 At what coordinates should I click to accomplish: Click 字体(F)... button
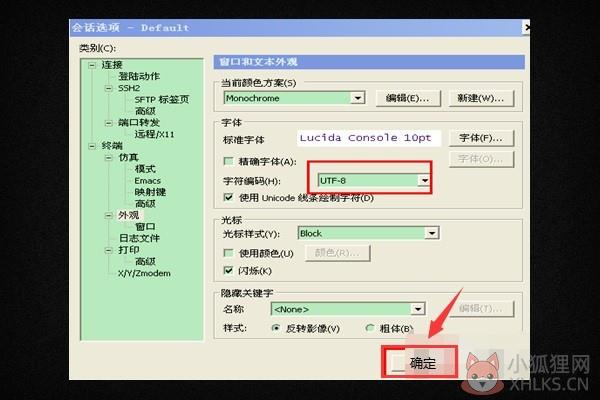(x=481, y=138)
